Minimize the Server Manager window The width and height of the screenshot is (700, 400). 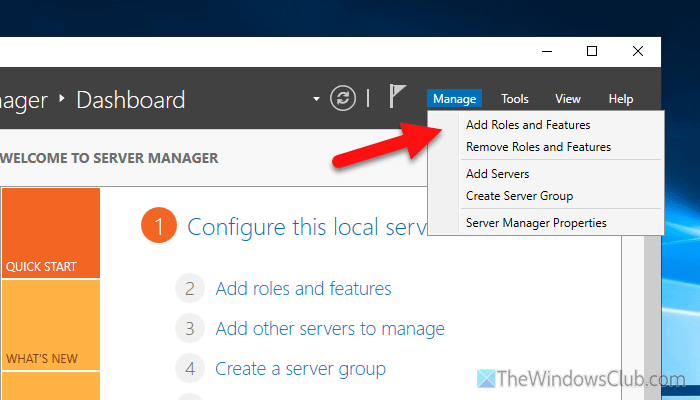click(547, 51)
